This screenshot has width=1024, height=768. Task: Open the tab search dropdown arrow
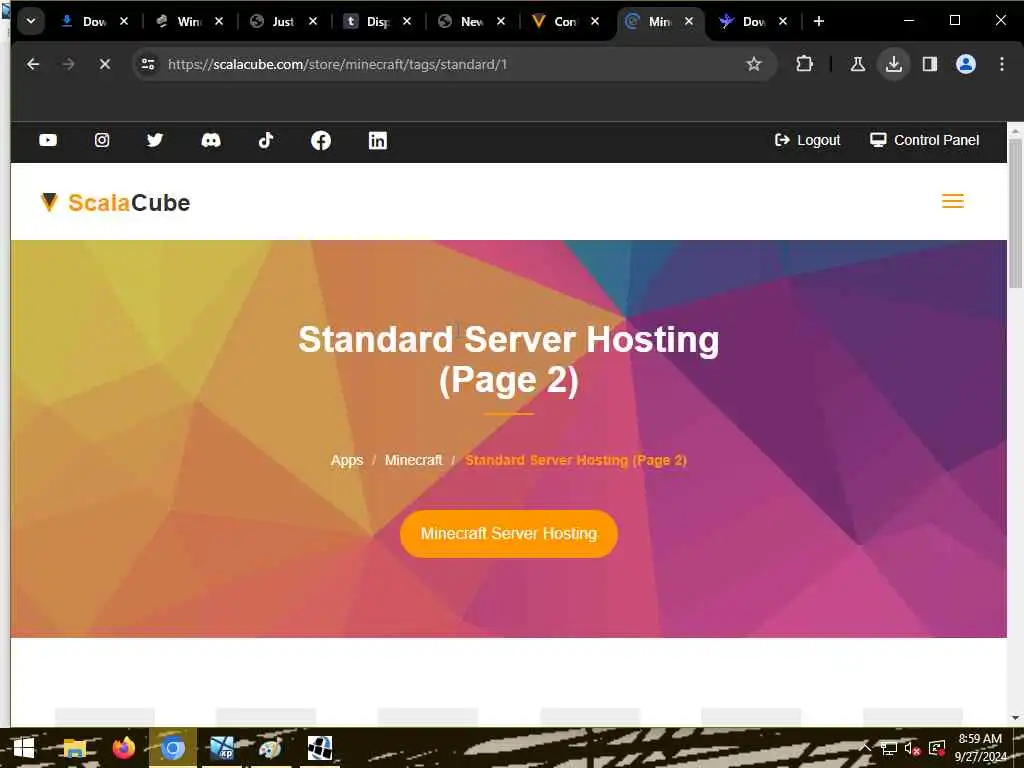tap(31, 22)
